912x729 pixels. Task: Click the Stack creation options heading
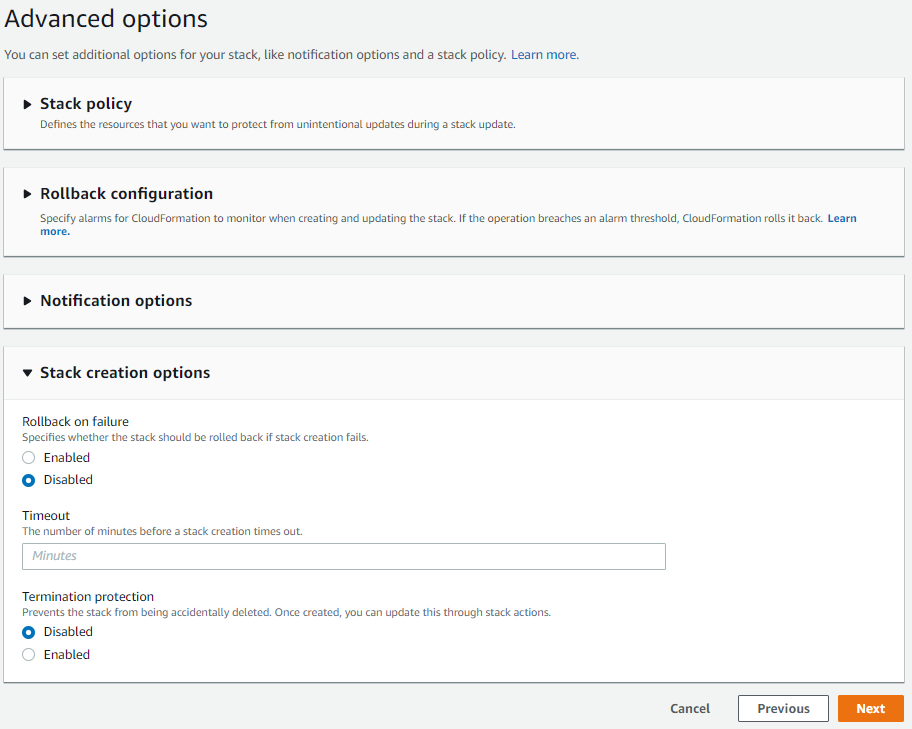(125, 373)
